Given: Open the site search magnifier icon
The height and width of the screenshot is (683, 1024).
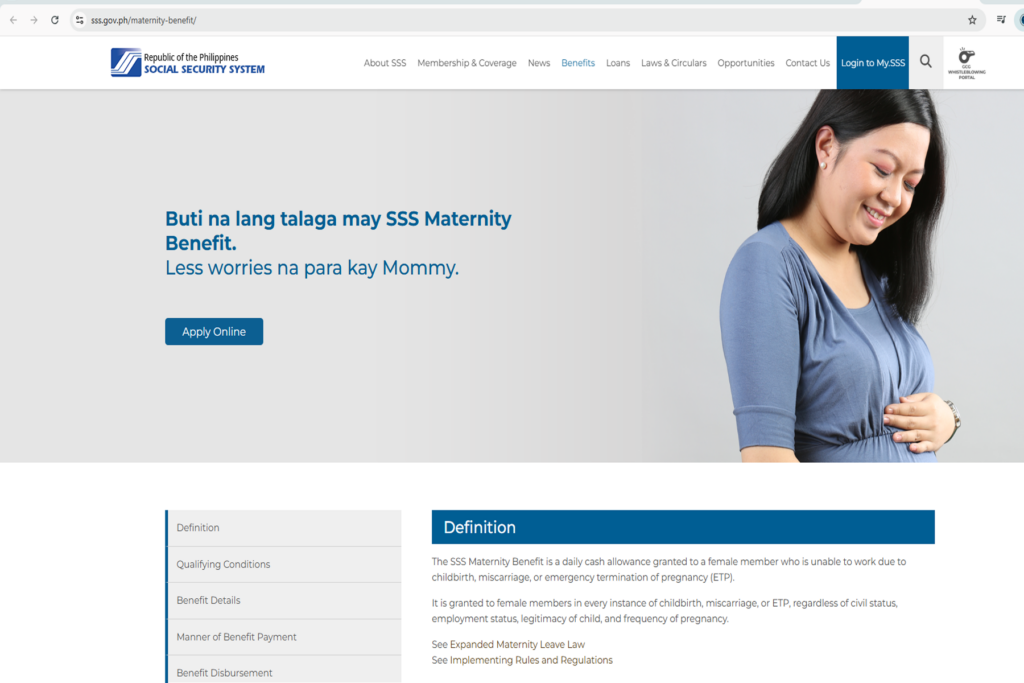Looking at the screenshot, I should coord(925,61).
